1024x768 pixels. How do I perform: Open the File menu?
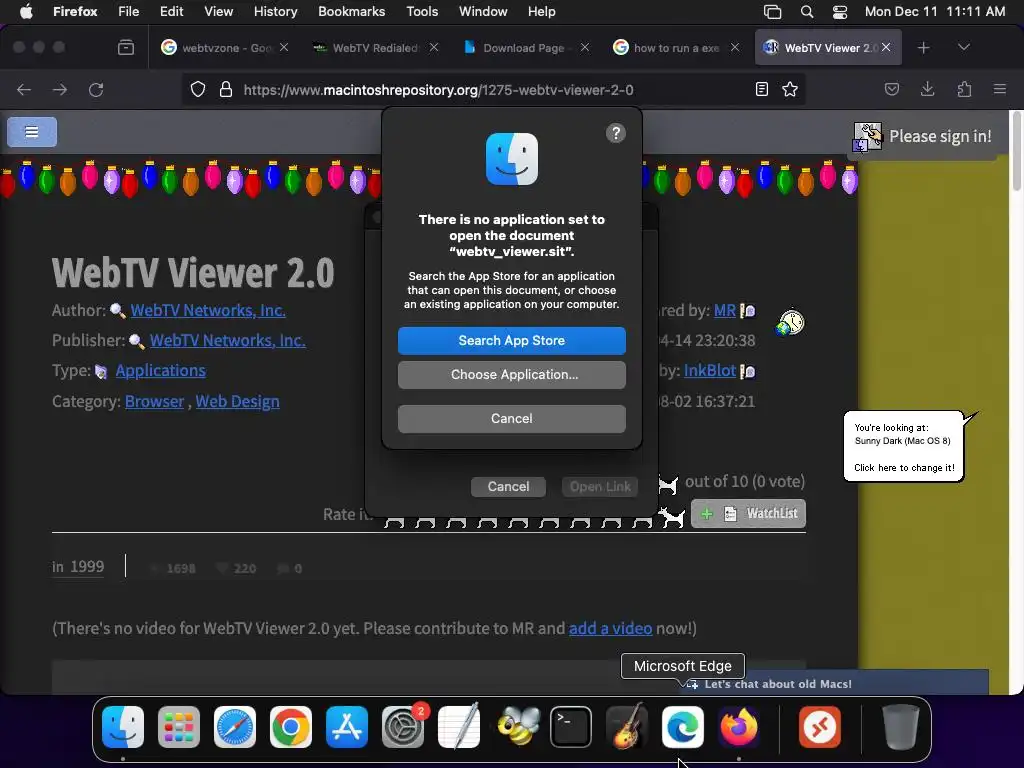129,12
